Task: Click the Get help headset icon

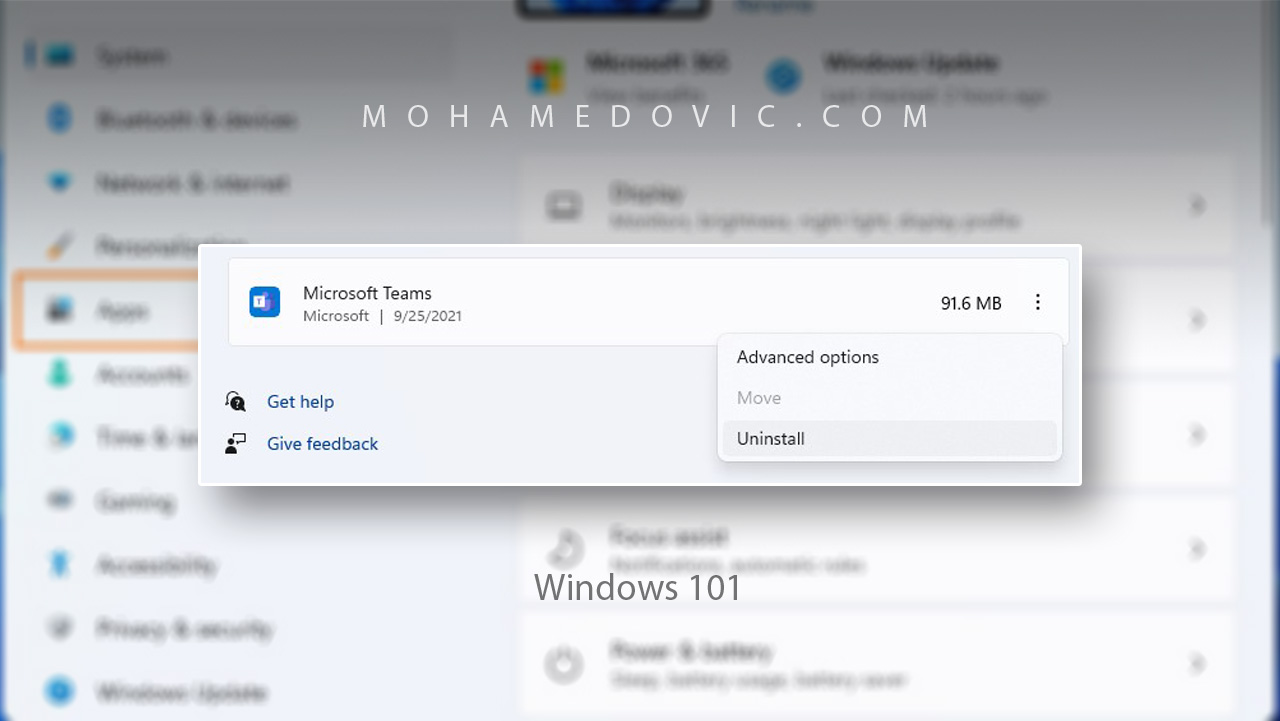Action: 236,402
